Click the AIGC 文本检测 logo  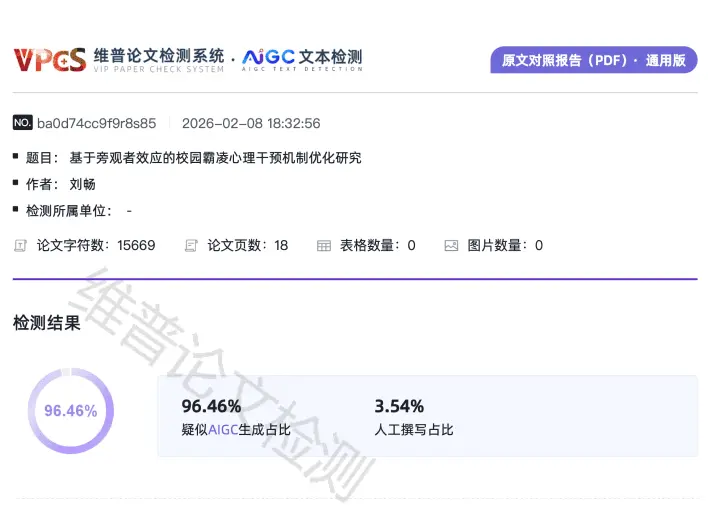303,60
